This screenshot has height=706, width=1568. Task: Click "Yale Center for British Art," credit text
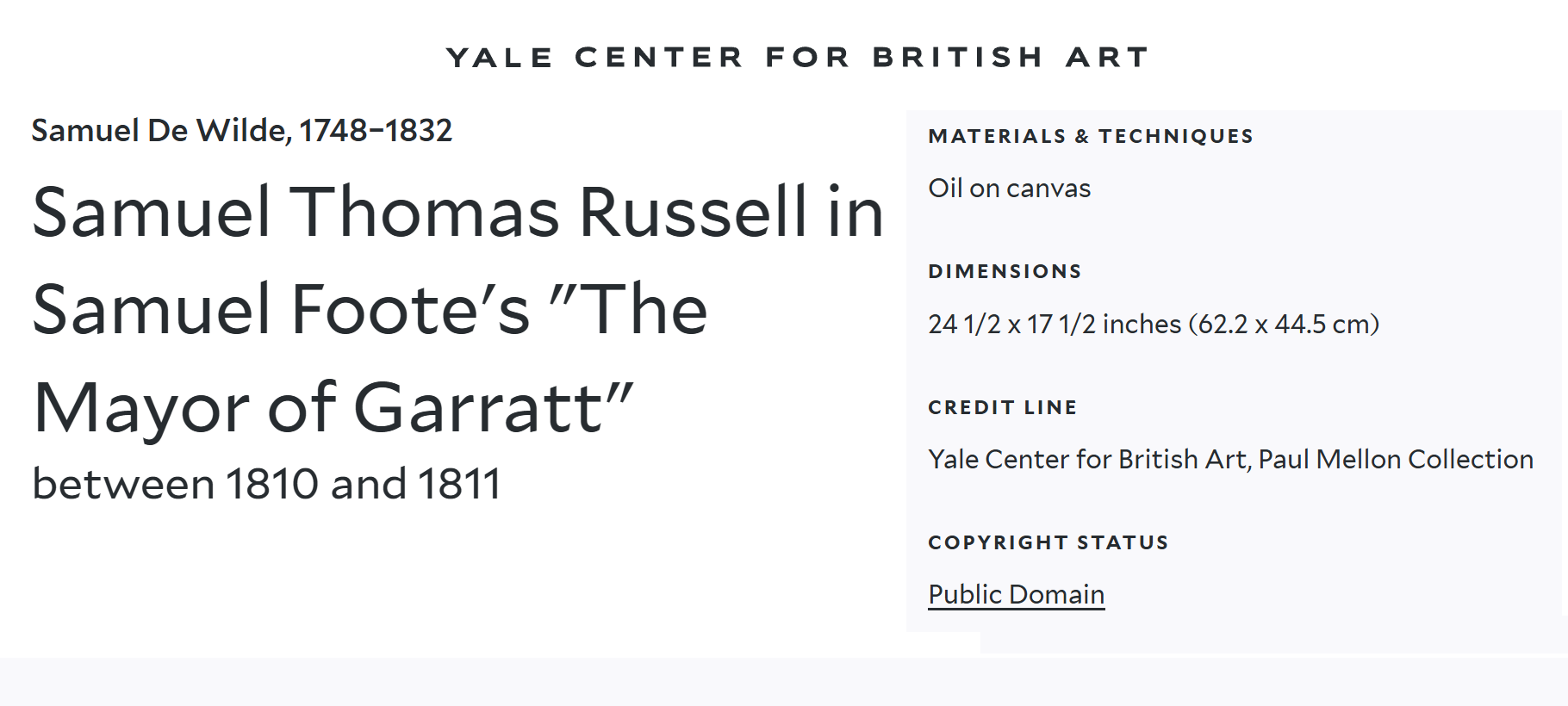pyautogui.click(x=1089, y=460)
